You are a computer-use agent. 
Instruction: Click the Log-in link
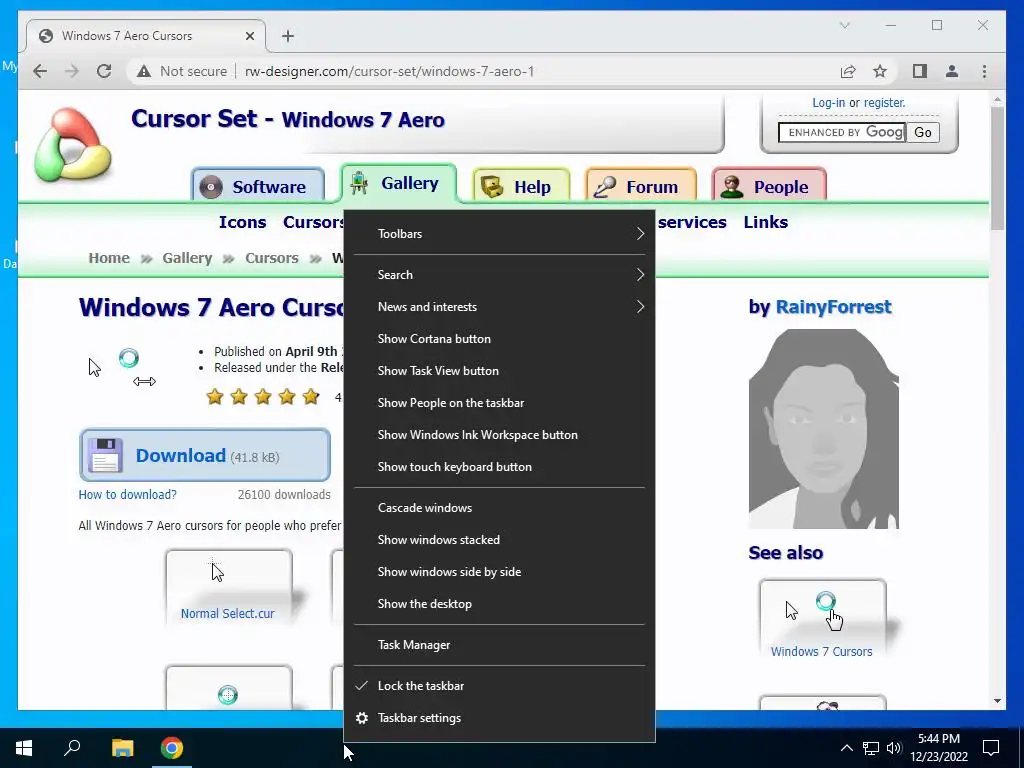[x=828, y=103]
